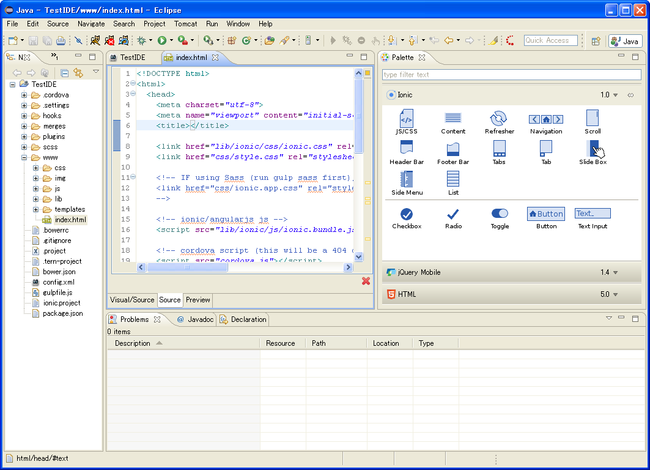Expand the jQuery Mobile palette section

point(511,272)
